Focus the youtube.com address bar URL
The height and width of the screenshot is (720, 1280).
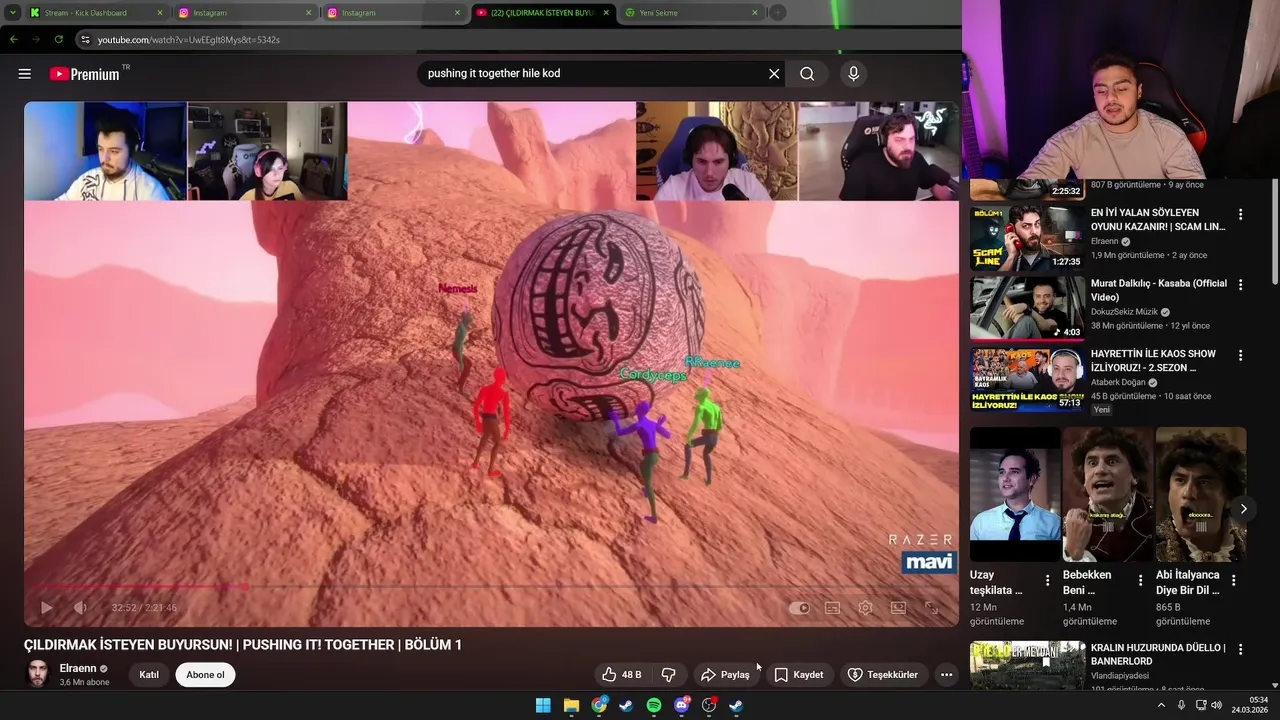(189, 40)
